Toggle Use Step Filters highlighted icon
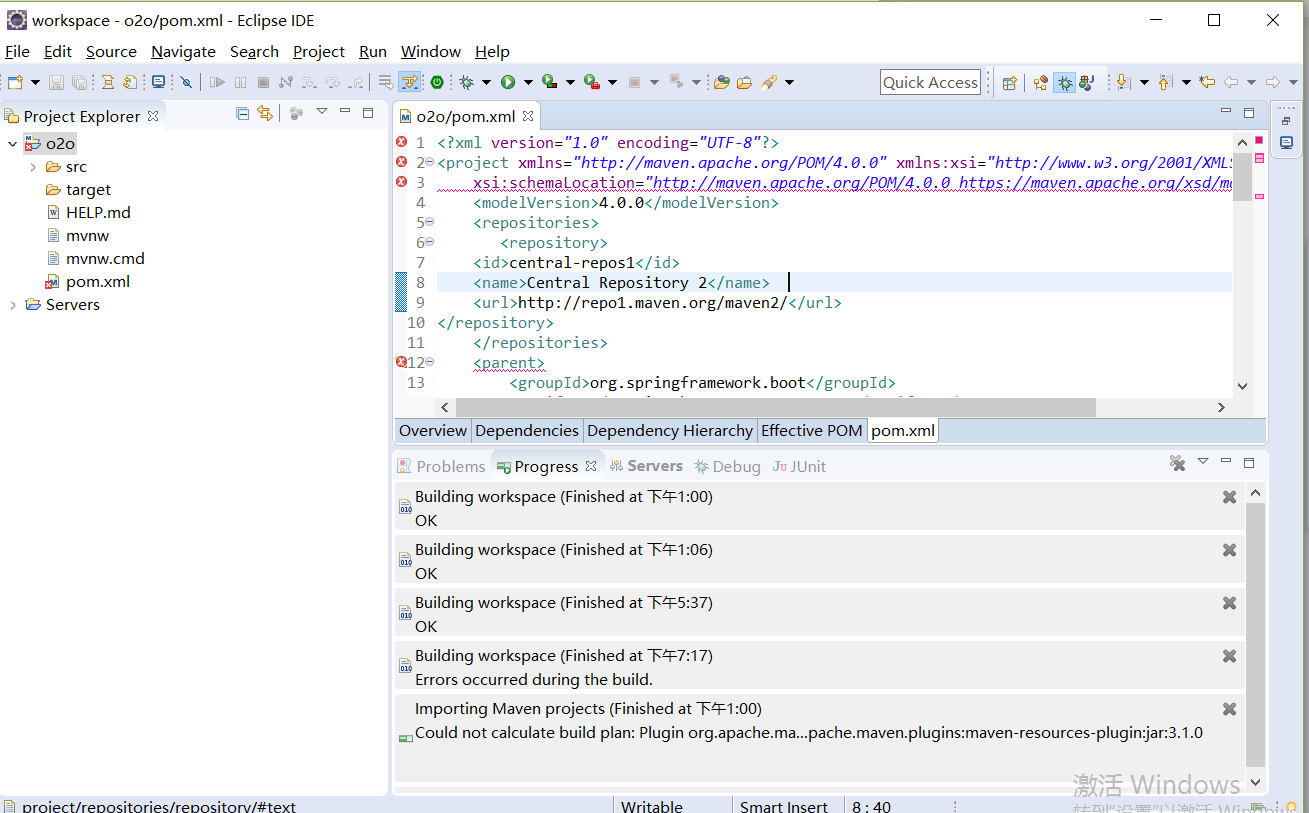This screenshot has height=813, width=1309. tap(409, 82)
